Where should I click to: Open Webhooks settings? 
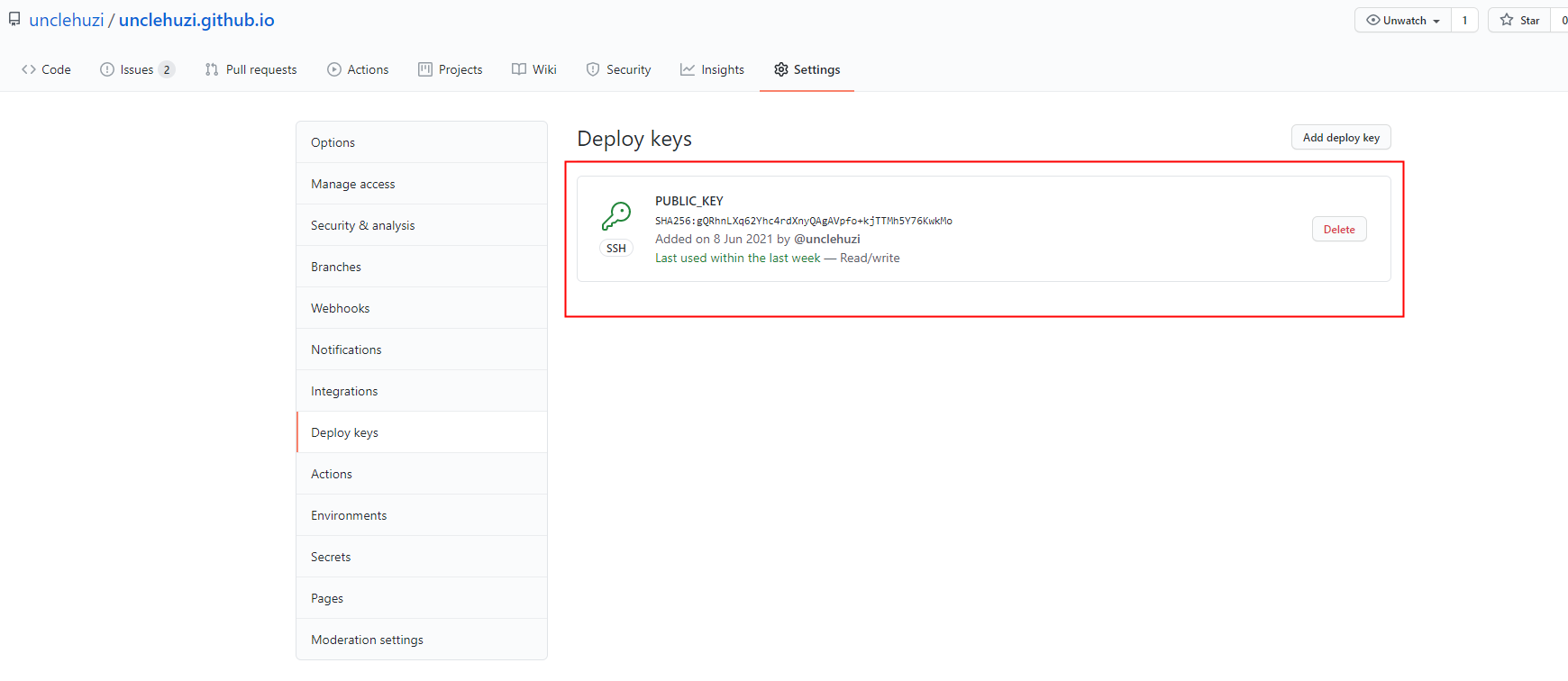coord(422,308)
